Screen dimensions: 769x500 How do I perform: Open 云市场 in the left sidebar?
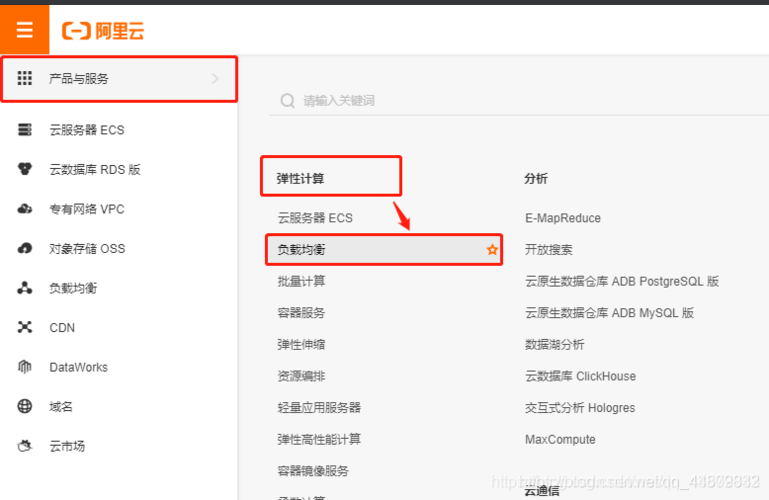click(x=67, y=447)
